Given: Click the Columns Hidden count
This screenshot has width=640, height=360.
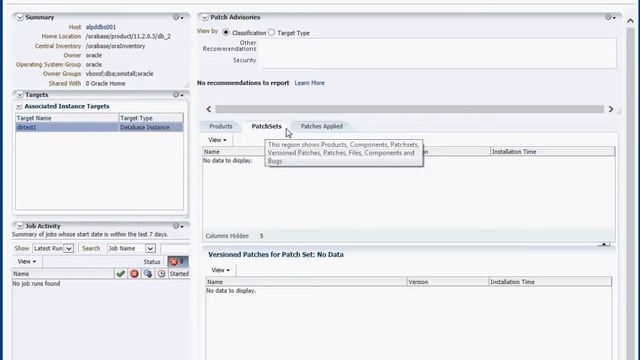Looking at the screenshot, I should pos(262,236).
